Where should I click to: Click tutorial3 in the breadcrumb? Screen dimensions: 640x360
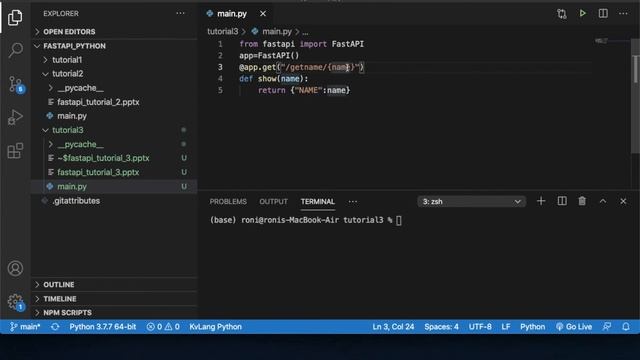pos(222,31)
